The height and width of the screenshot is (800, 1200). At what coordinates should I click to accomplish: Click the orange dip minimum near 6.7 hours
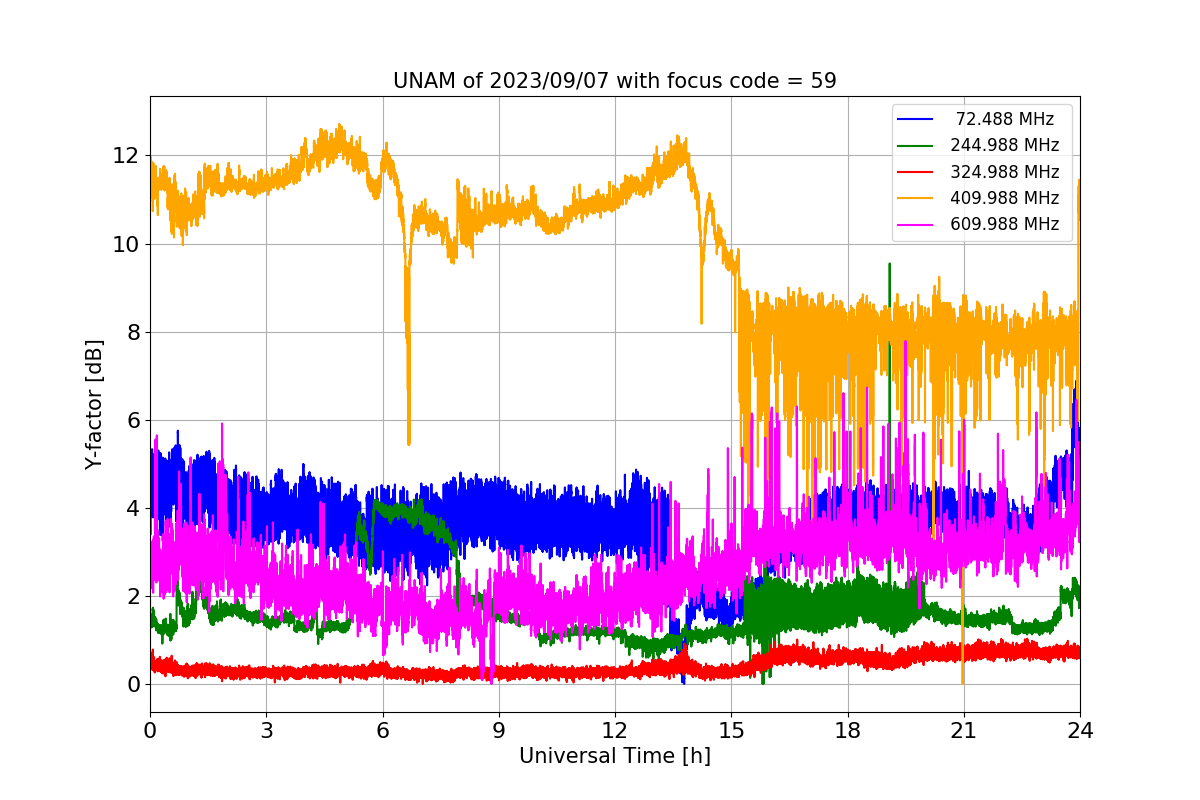[409, 442]
